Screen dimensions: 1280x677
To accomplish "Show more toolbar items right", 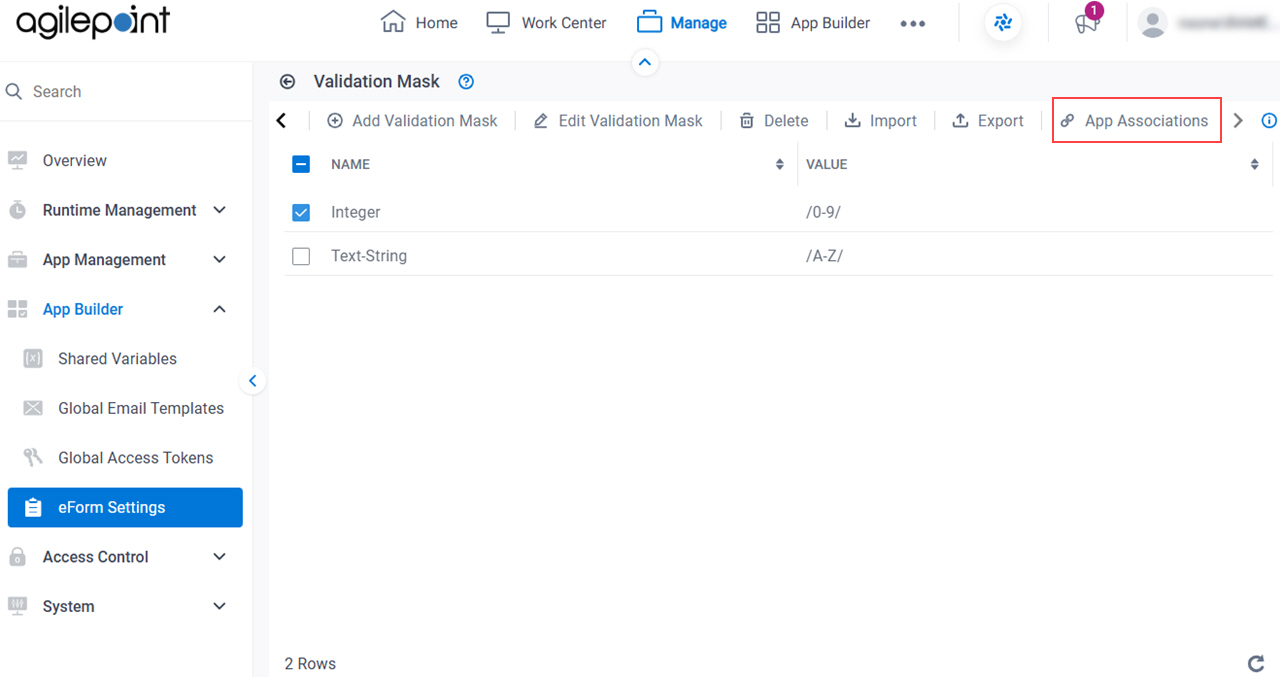I will pos(1238,121).
